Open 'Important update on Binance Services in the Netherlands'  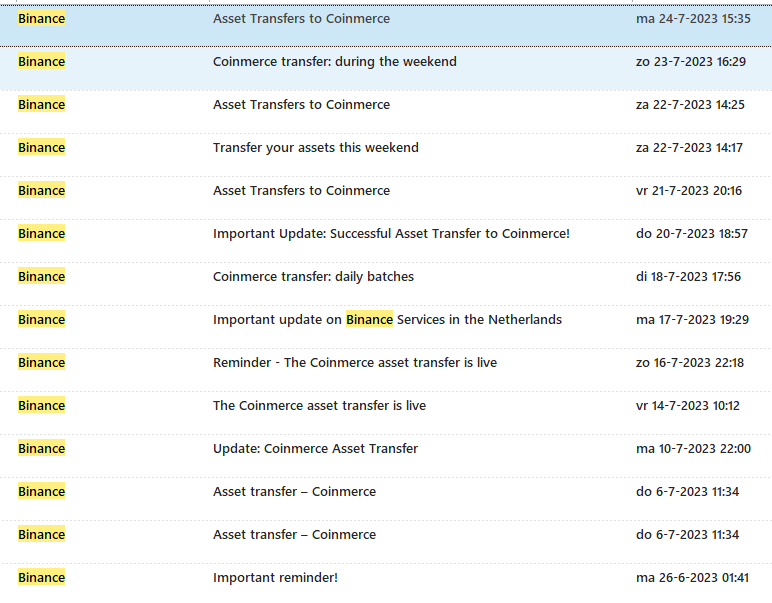387,319
